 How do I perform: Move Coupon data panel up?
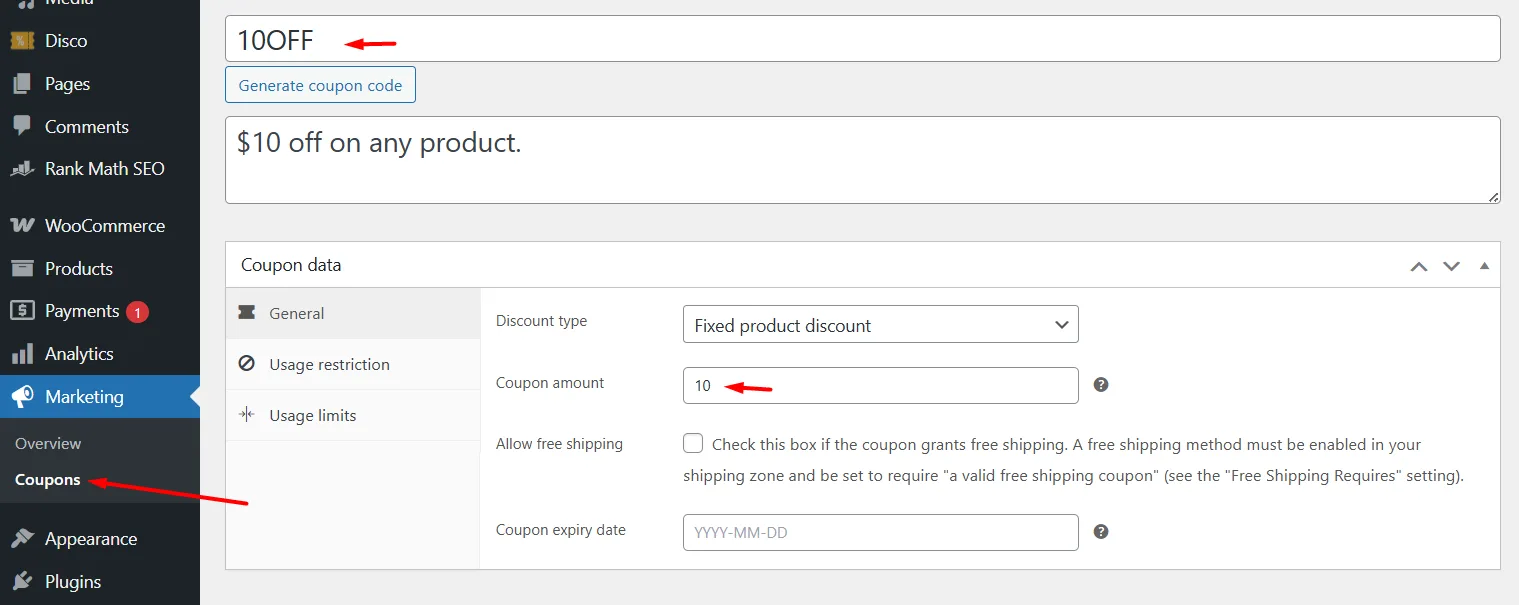[1419, 266]
